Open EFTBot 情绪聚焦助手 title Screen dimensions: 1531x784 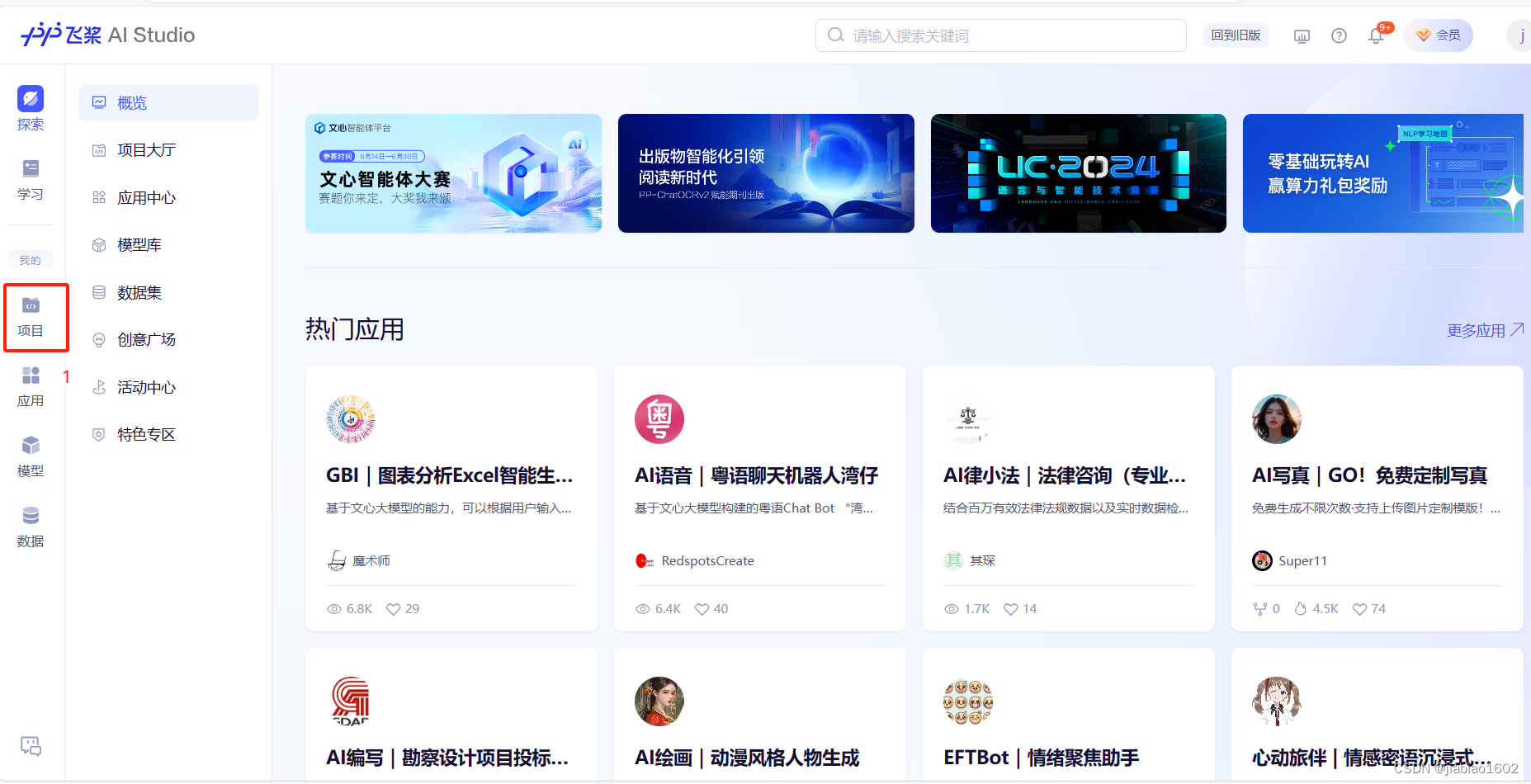tap(1042, 758)
